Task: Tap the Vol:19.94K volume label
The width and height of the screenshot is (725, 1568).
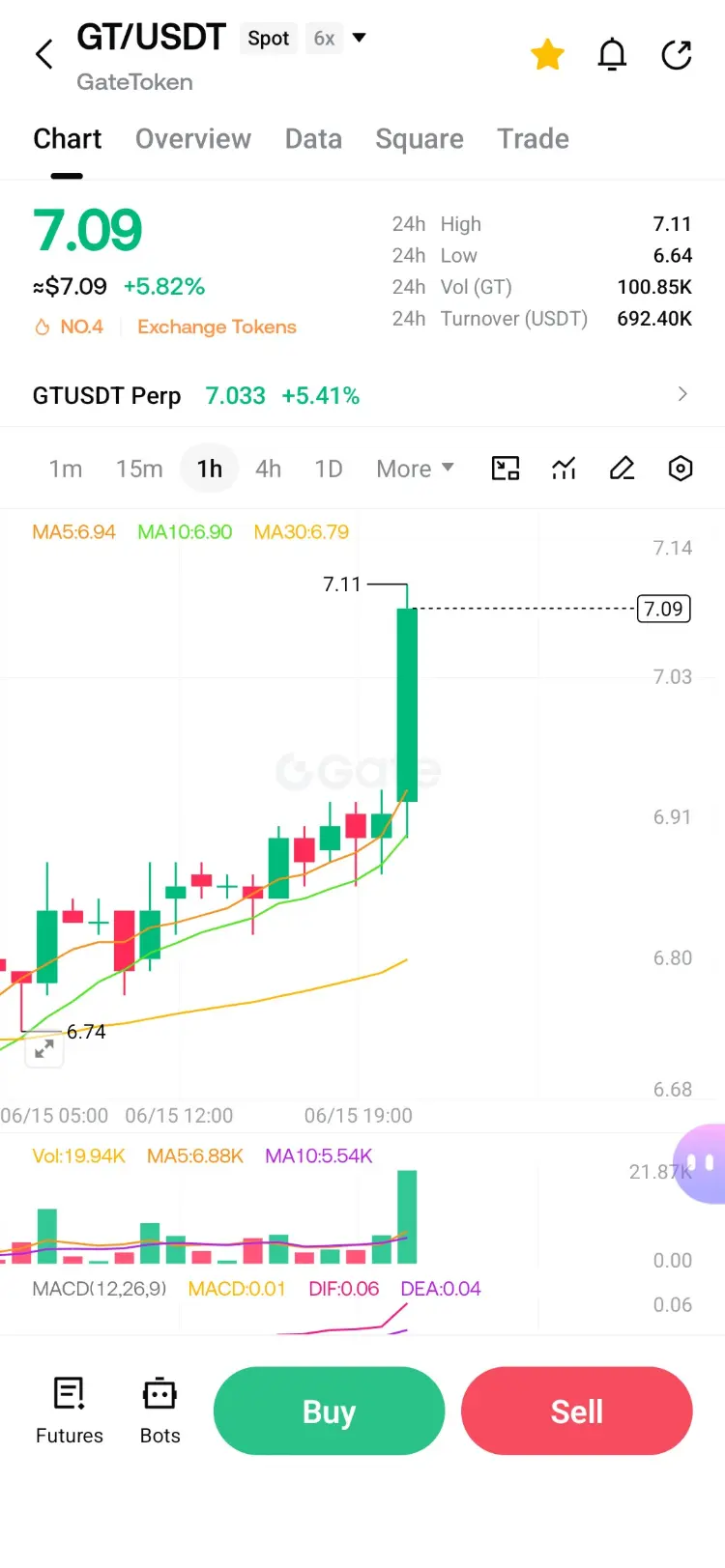Action: (78, 1155)
